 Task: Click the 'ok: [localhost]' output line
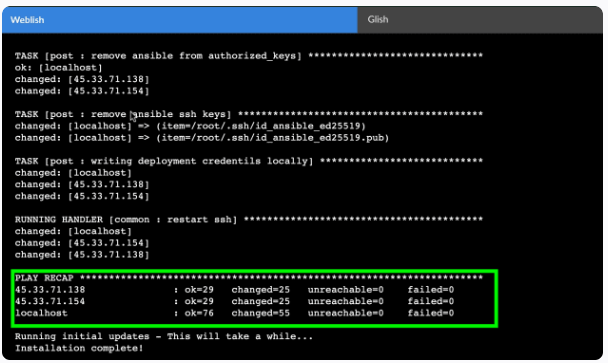pos(59,67)
